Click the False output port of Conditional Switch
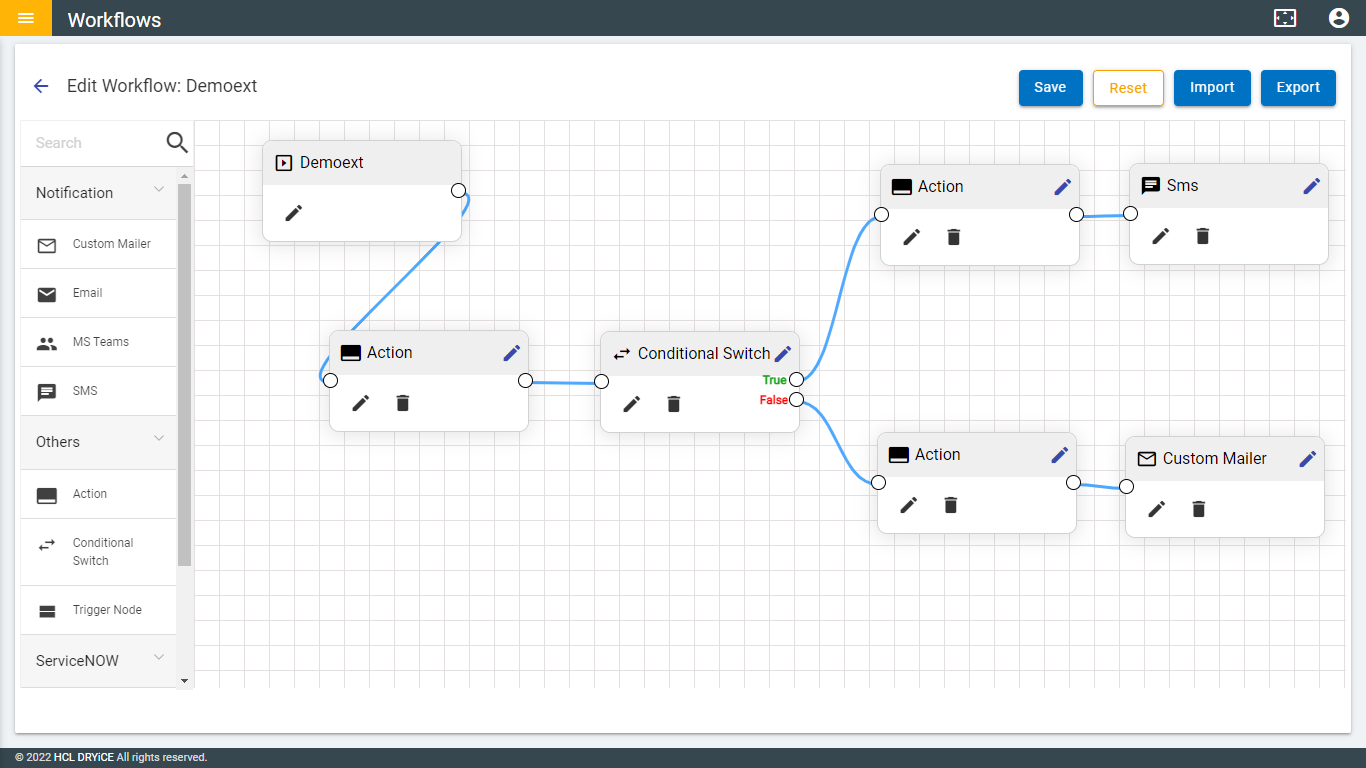The height and width of the screenshot is (768, 1366). (796, 400)
